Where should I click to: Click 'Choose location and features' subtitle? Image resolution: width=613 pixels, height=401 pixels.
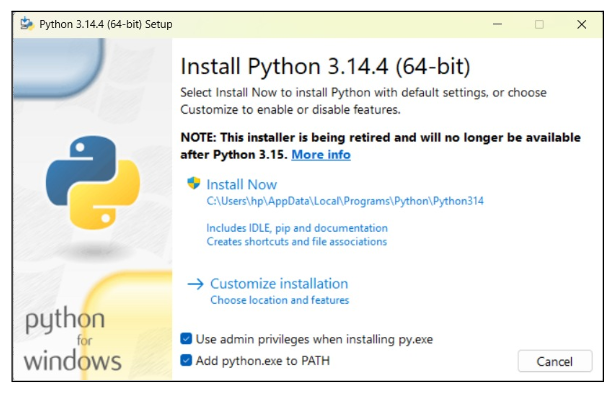point(279,300)
